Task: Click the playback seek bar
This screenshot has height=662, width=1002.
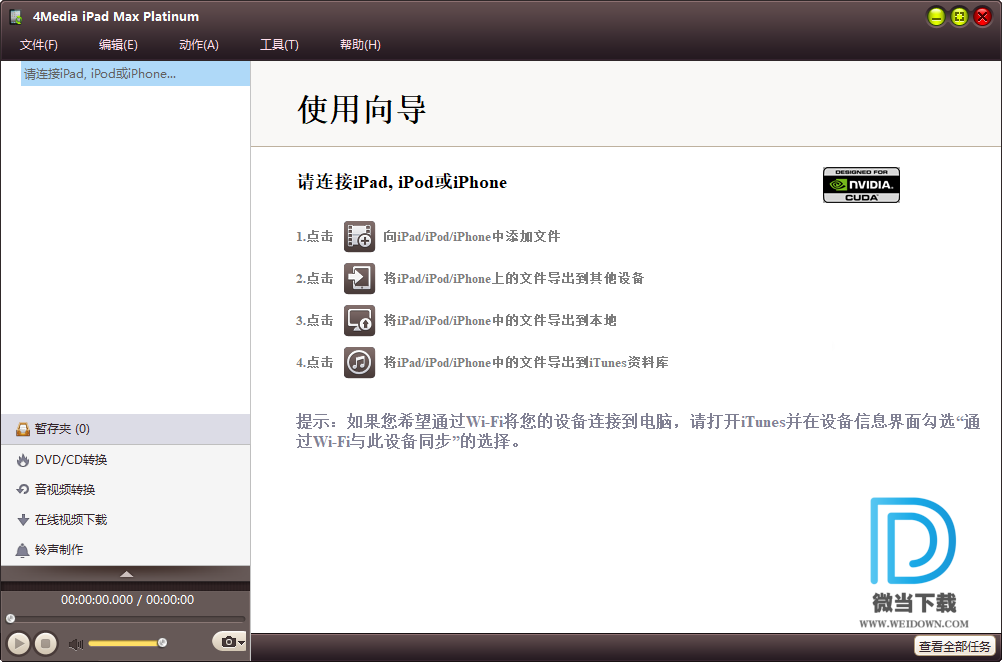Action: pyautogui.click(x=126, y=619)
